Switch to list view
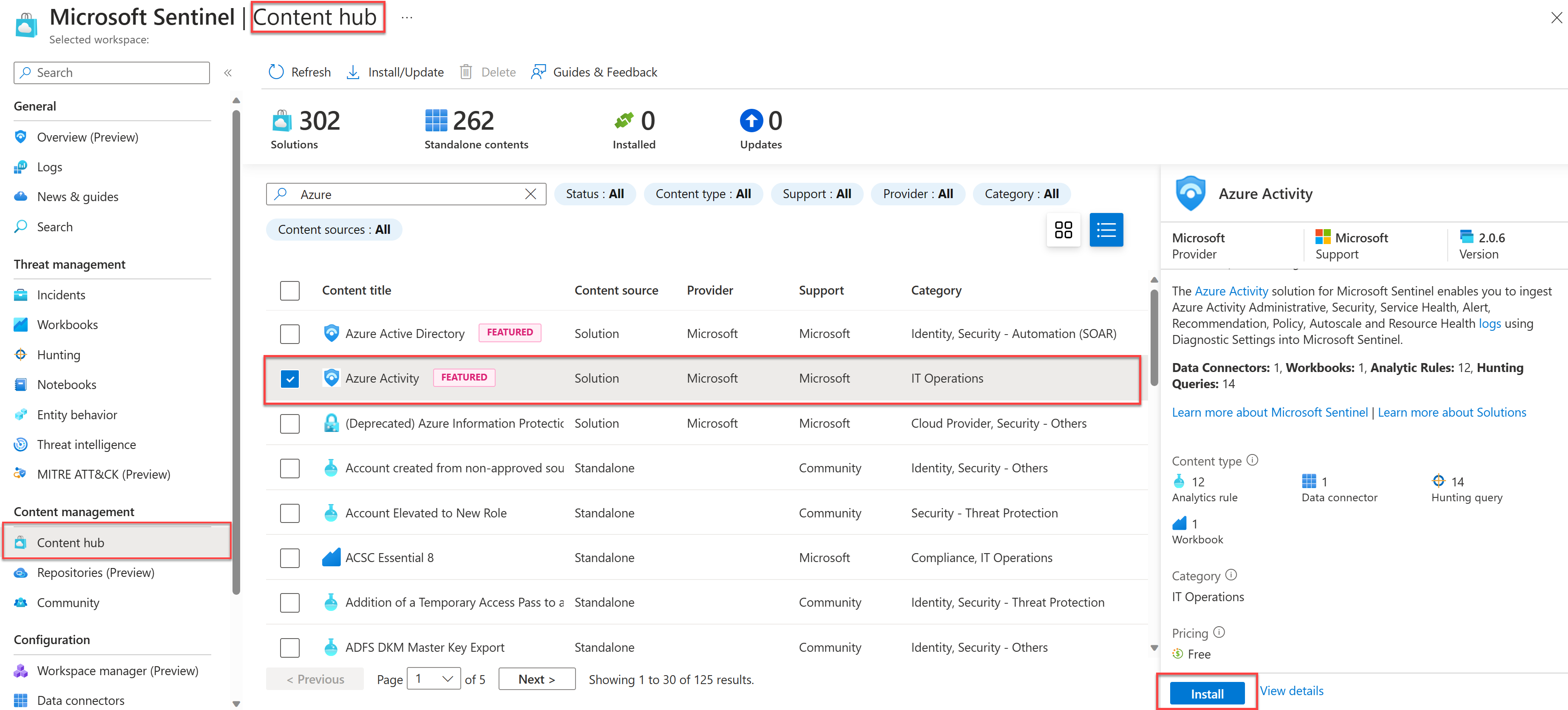Image resolution: width=1568 pixels, height=710 pixels. click(1106, 230)
